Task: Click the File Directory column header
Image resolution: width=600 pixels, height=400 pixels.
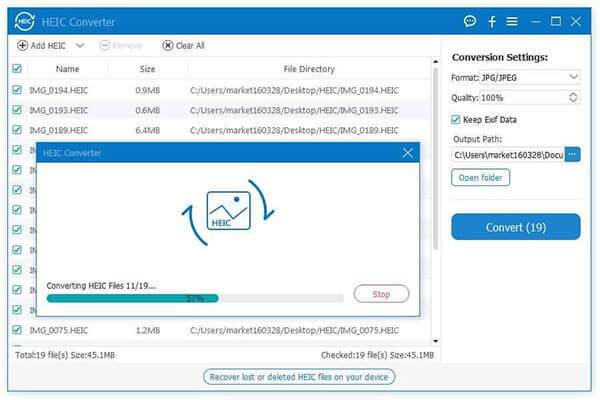Action: [309, 69]
